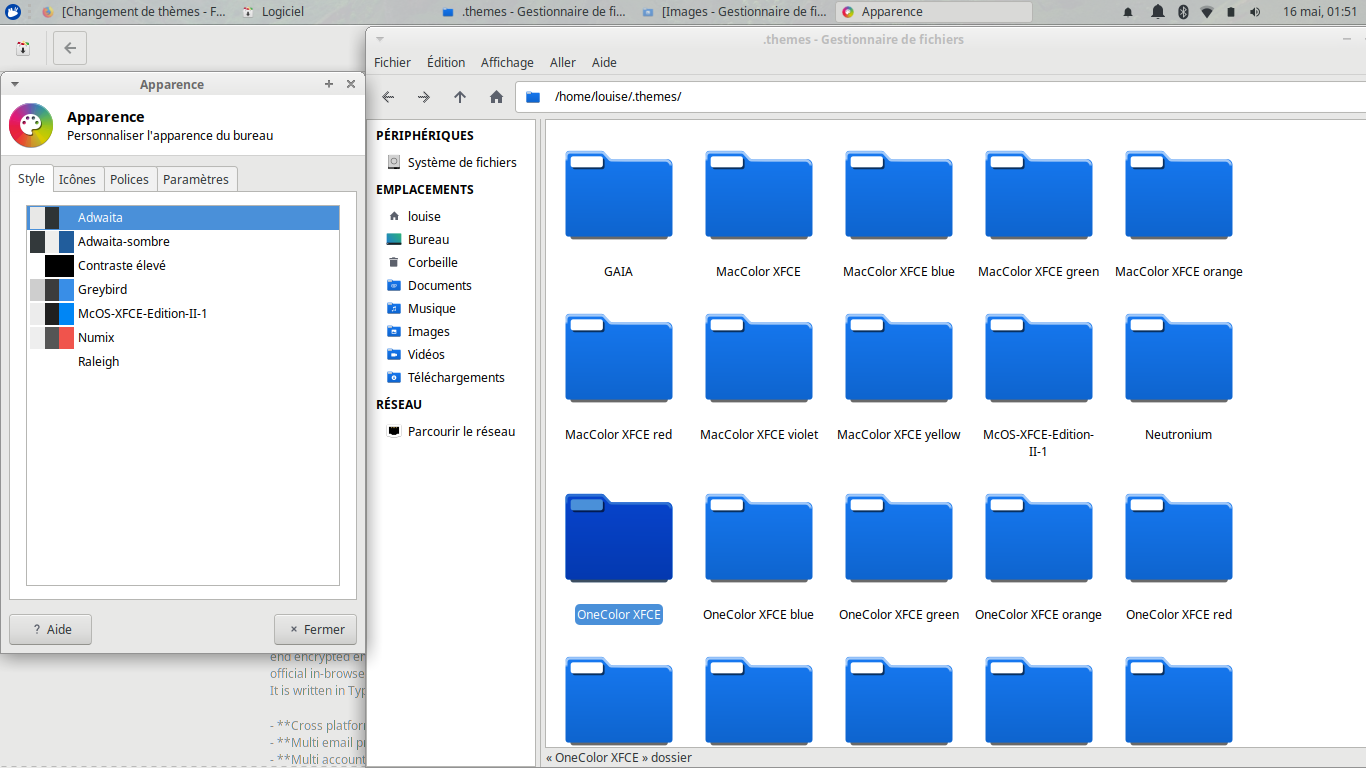The height and width of the screenshot is (768, 1366).
Task: Switch to the Style tab
Action: (x=31, y=178)
